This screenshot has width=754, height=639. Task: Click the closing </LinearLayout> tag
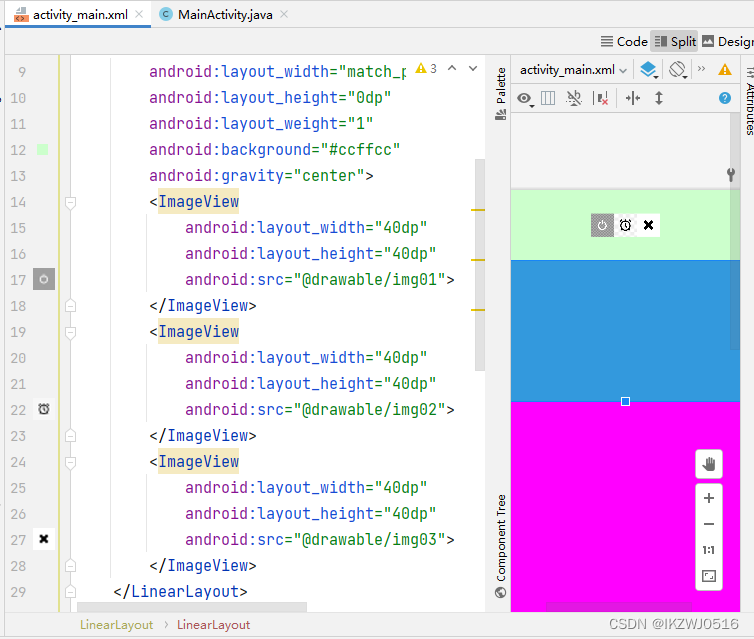tap(180, 591)
